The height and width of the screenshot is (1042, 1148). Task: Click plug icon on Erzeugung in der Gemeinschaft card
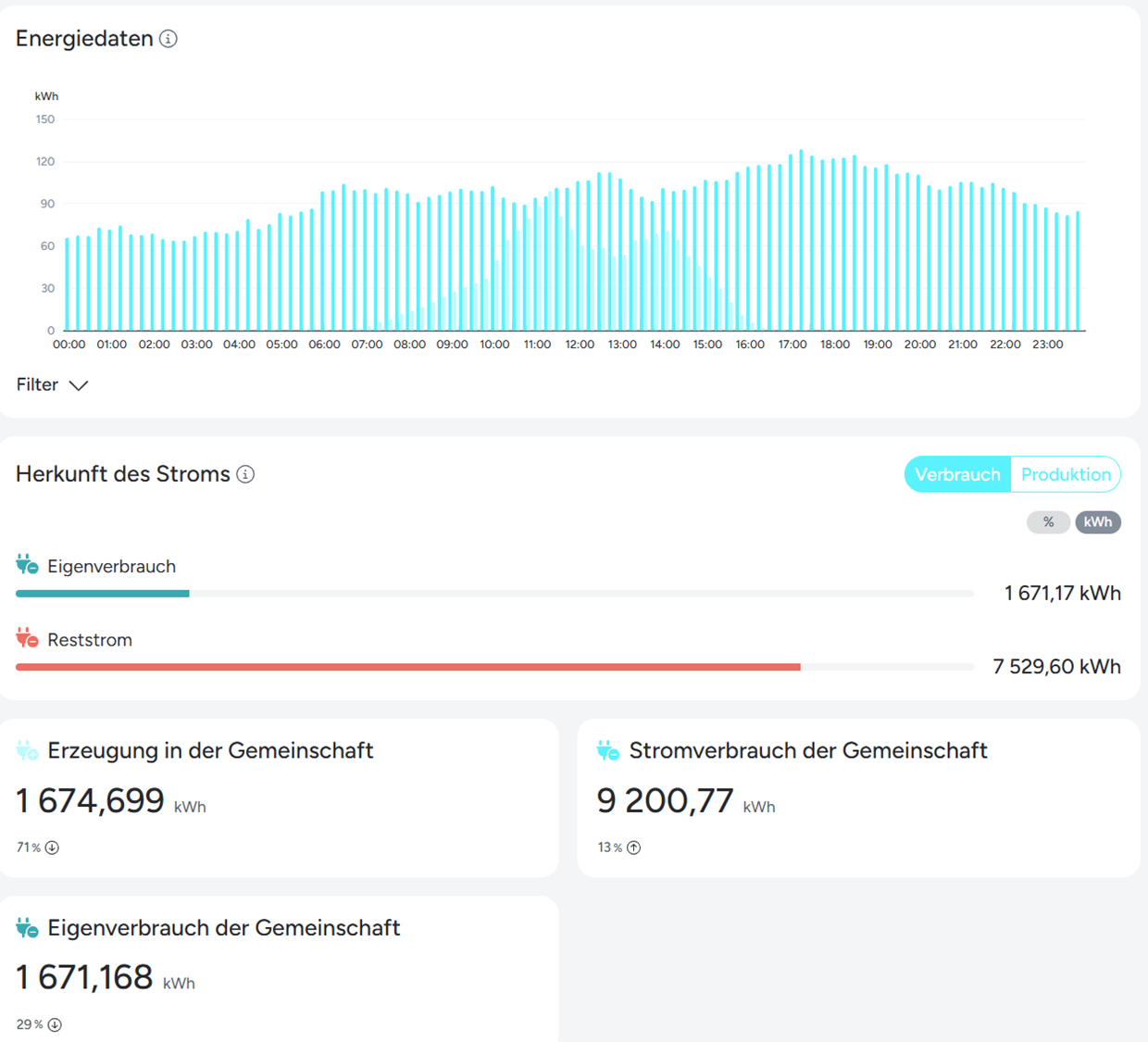point(27,750)
